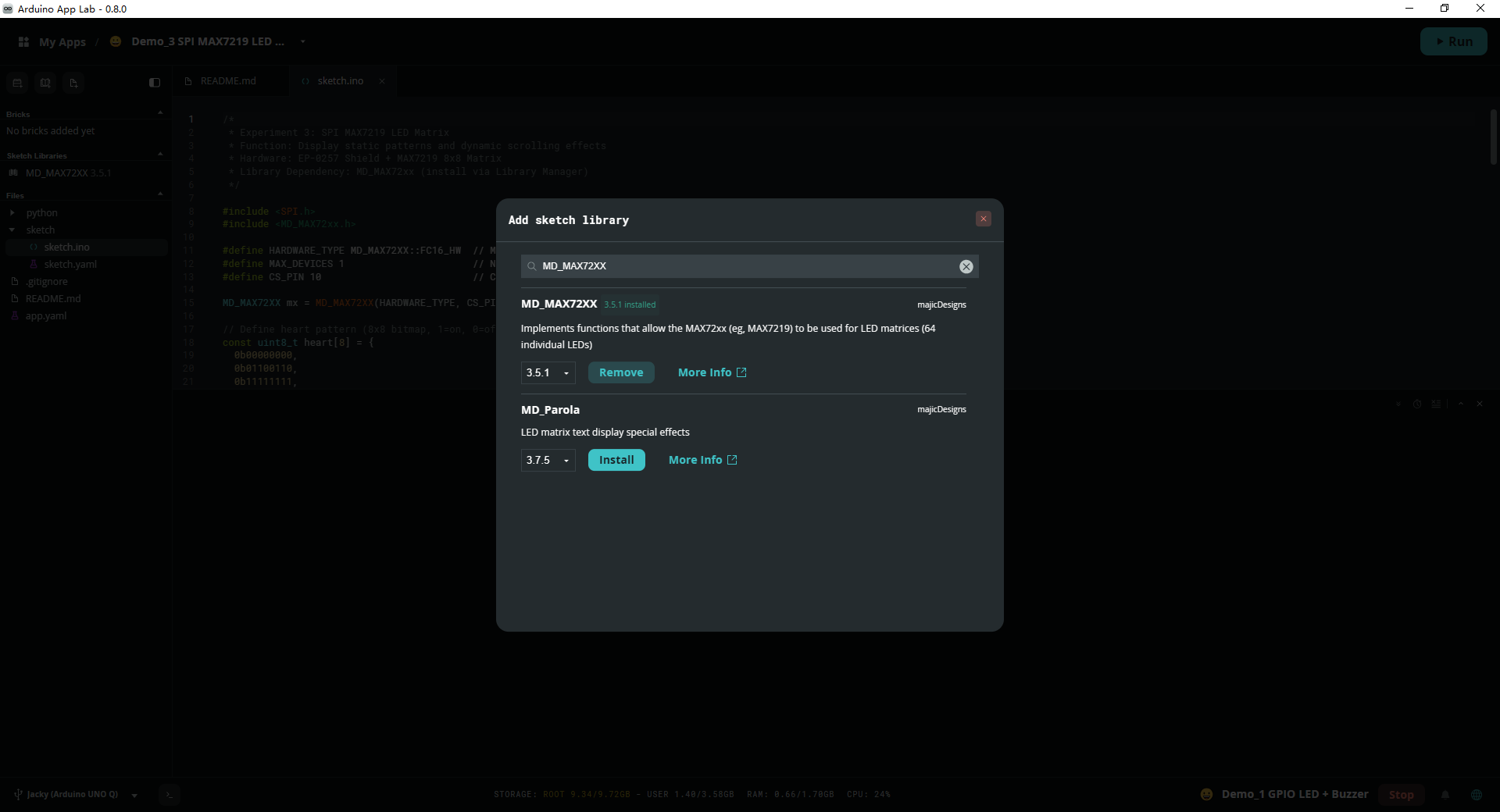Toggle console timestamps clock icon
The image size is (1500, 812).
[1417, 404]
